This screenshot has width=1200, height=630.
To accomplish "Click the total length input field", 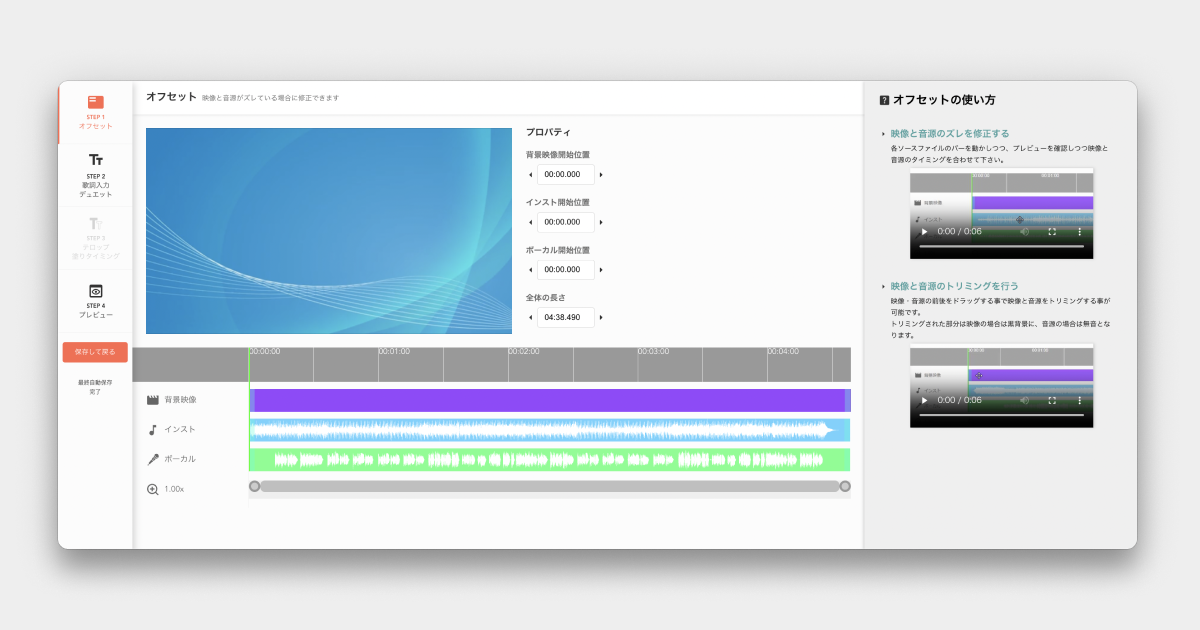I will [x=565, y=318].
